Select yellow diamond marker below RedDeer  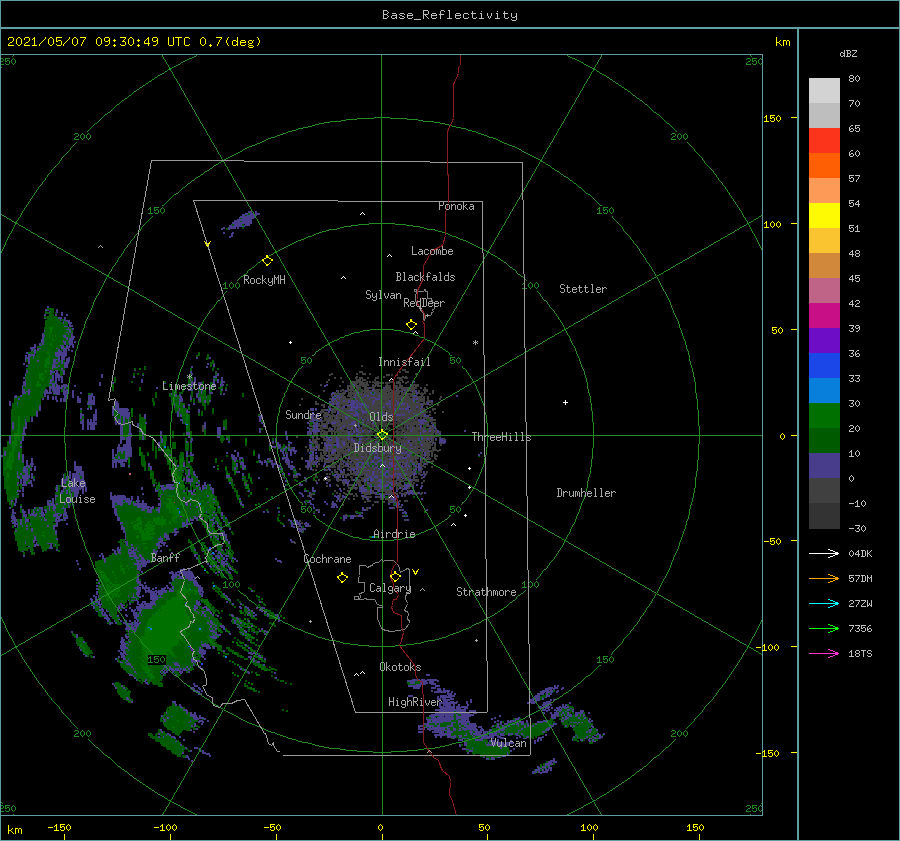(412, 325)
